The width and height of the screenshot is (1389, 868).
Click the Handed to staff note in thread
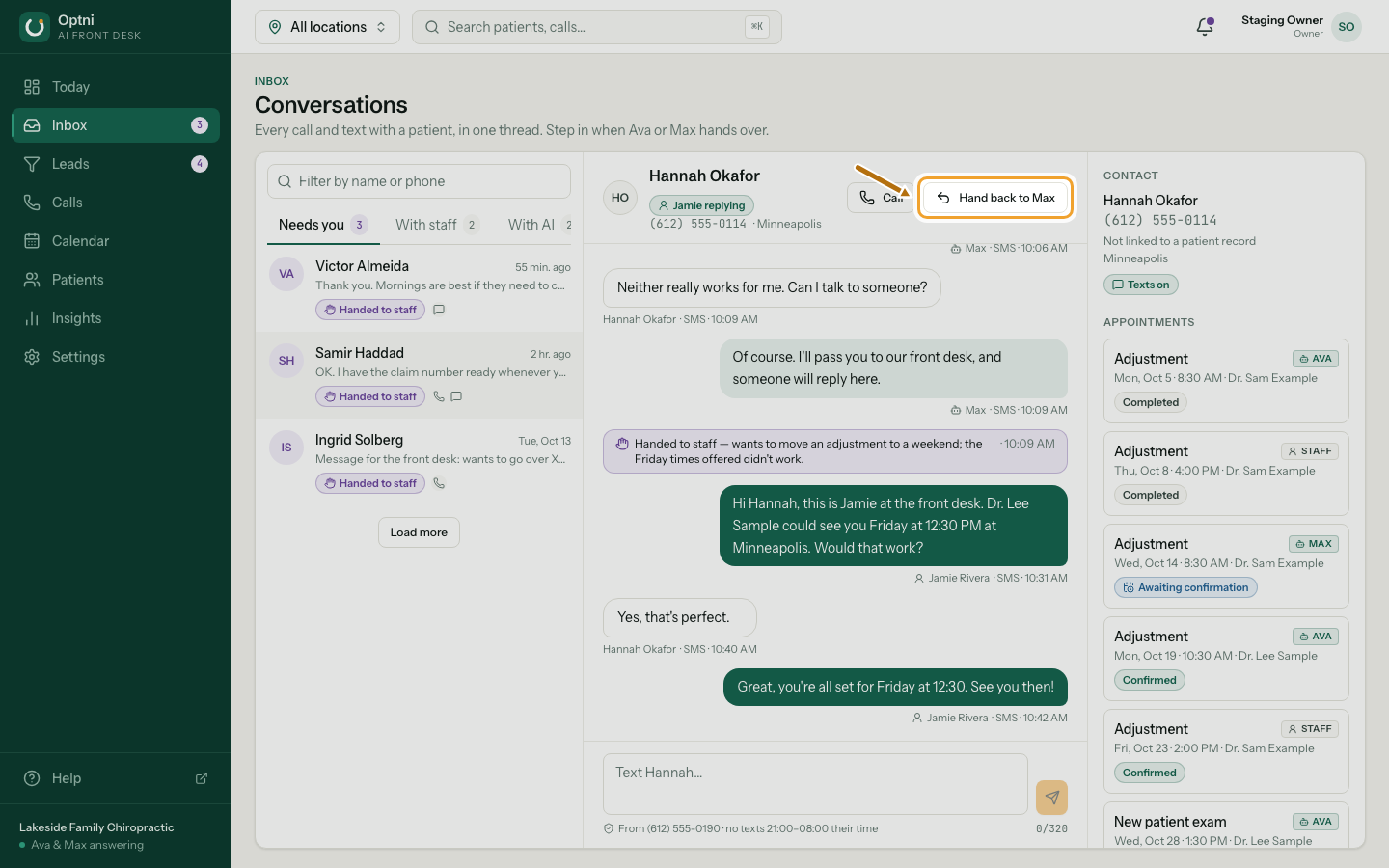835,451
